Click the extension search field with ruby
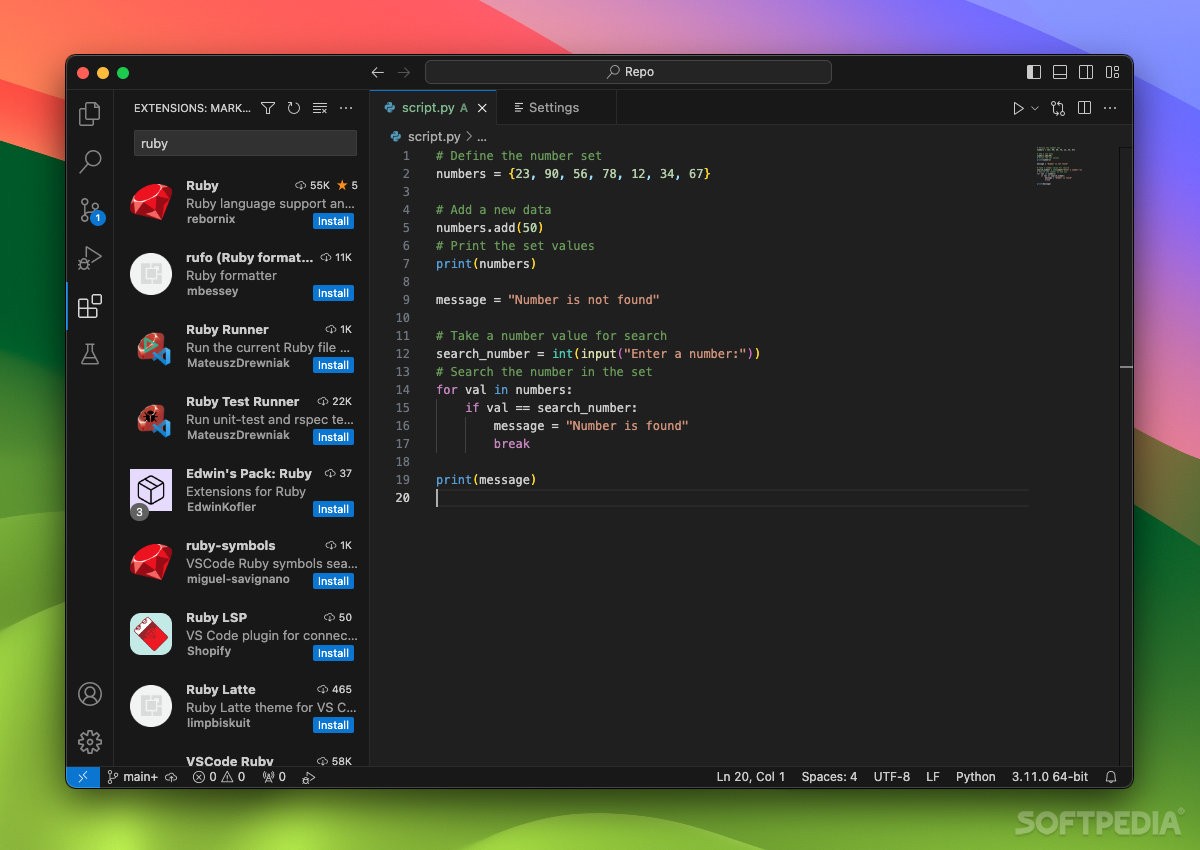Image resolution: width=1200 pixels, height=850 pixels. pos(245,143)
